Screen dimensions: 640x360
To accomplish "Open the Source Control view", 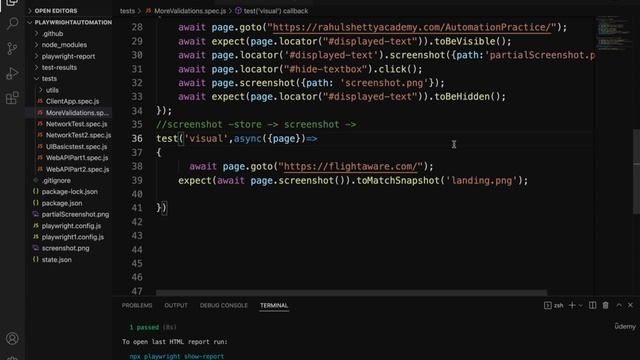I will tap(12, 48).
